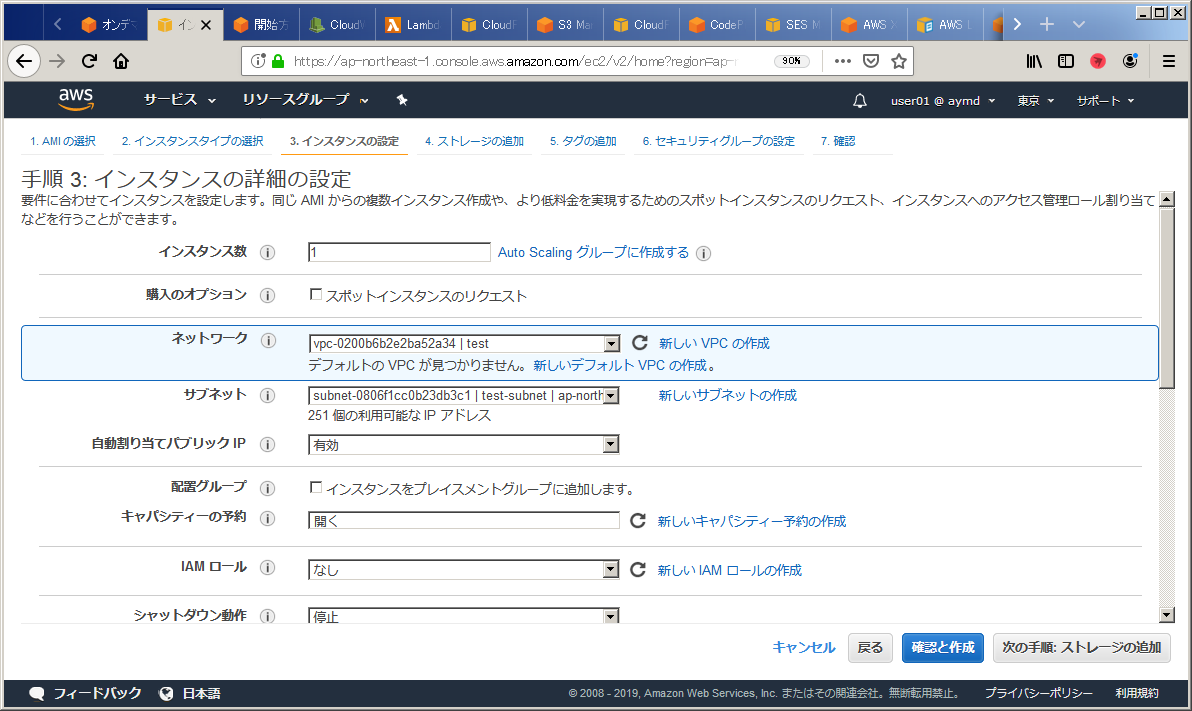Open the サブネット dropdown
This screenshot has height=711, width=1192.
464,395
